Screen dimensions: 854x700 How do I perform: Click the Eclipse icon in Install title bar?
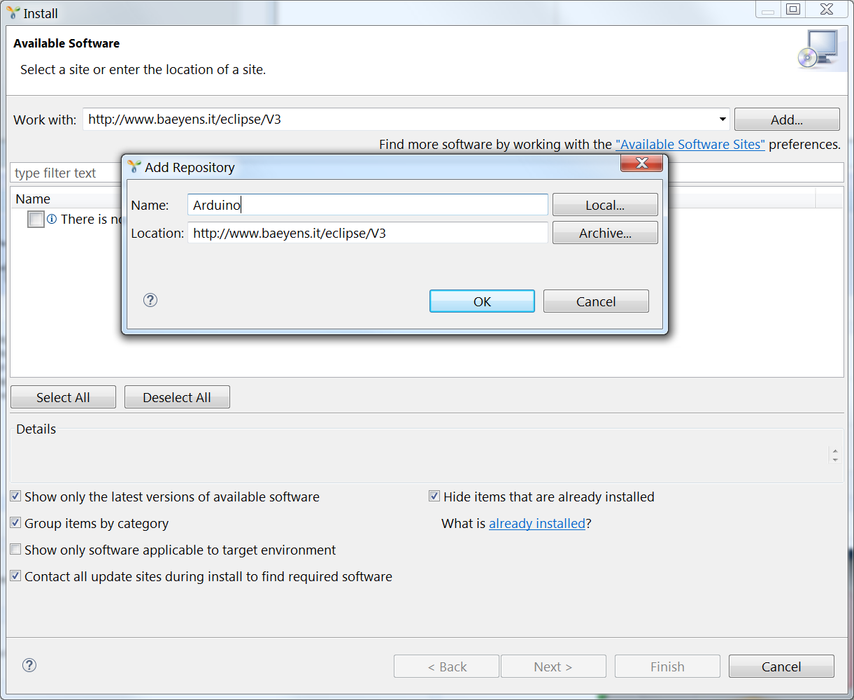click(13, 13)
